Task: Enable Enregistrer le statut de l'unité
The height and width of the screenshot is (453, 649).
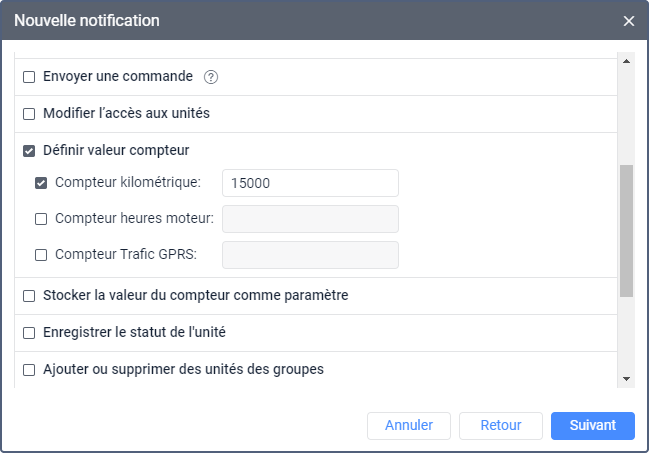Action: (29, 333)
